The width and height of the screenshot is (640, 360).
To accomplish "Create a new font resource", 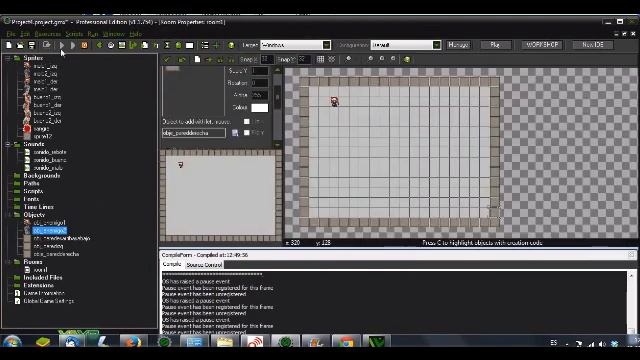I will point(156,45).
